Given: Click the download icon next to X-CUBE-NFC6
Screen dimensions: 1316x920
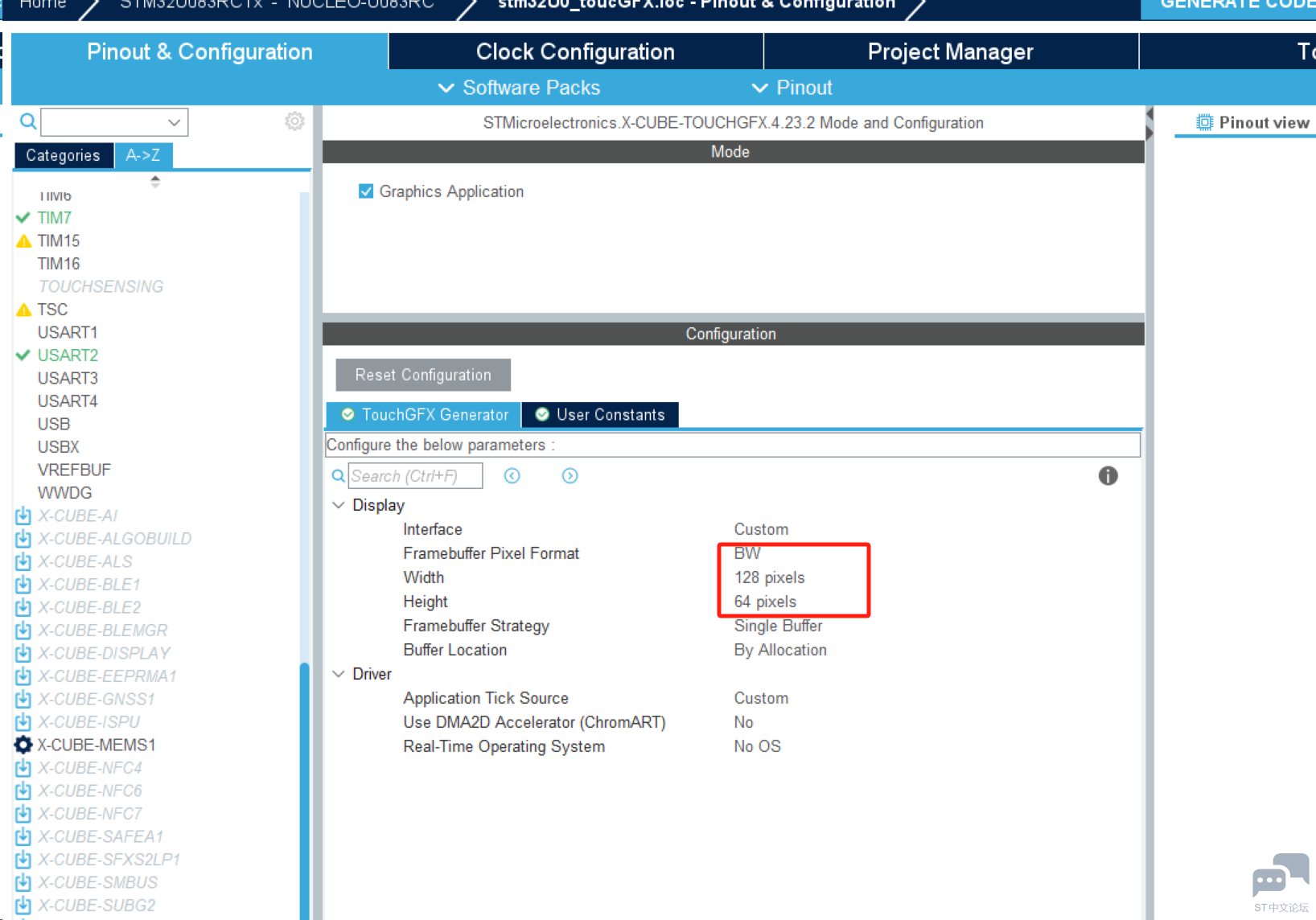Looking at the screenshot, I should [x=23, y=791].
